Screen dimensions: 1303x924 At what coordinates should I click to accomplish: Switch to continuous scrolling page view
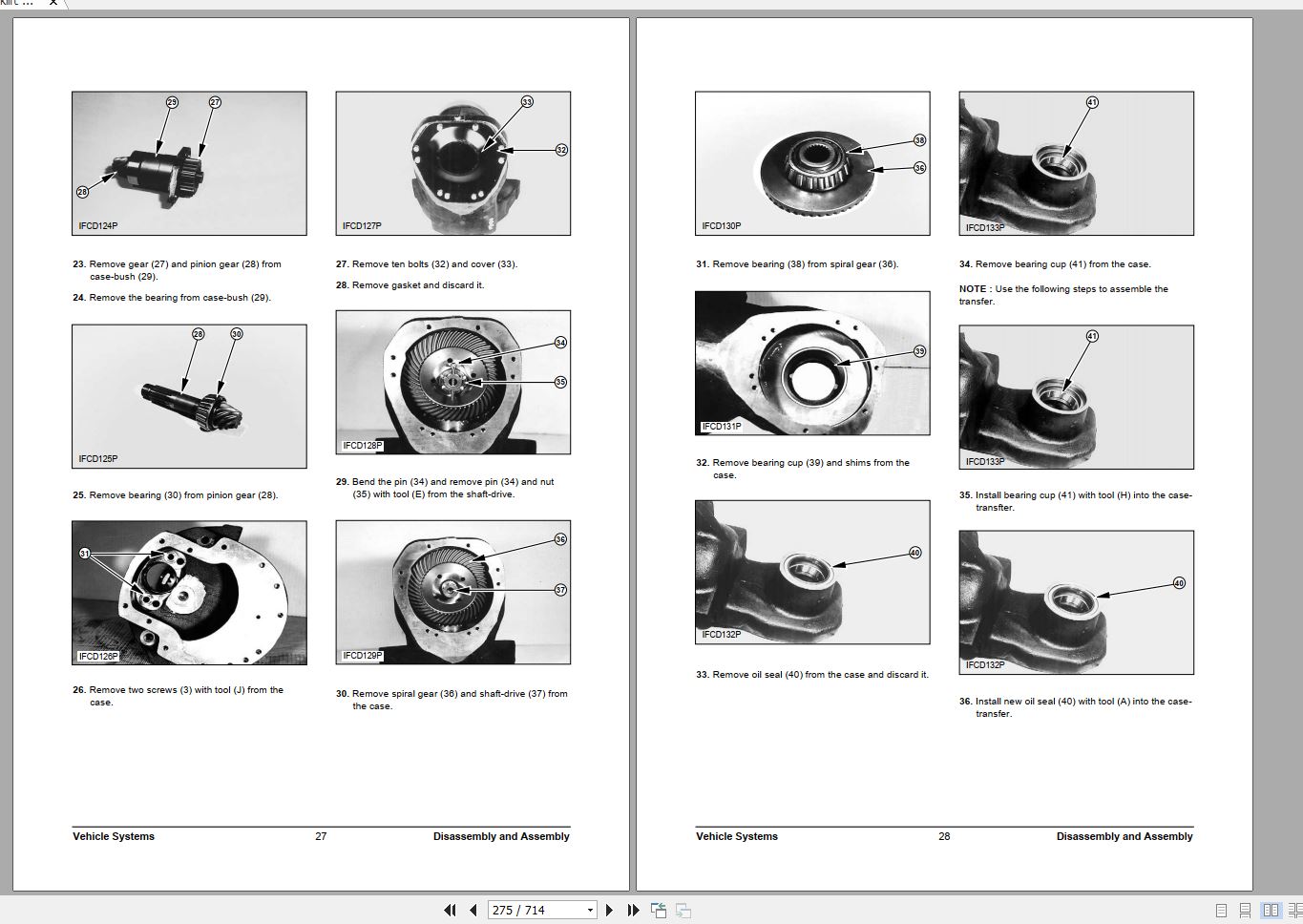(1245, 911)
